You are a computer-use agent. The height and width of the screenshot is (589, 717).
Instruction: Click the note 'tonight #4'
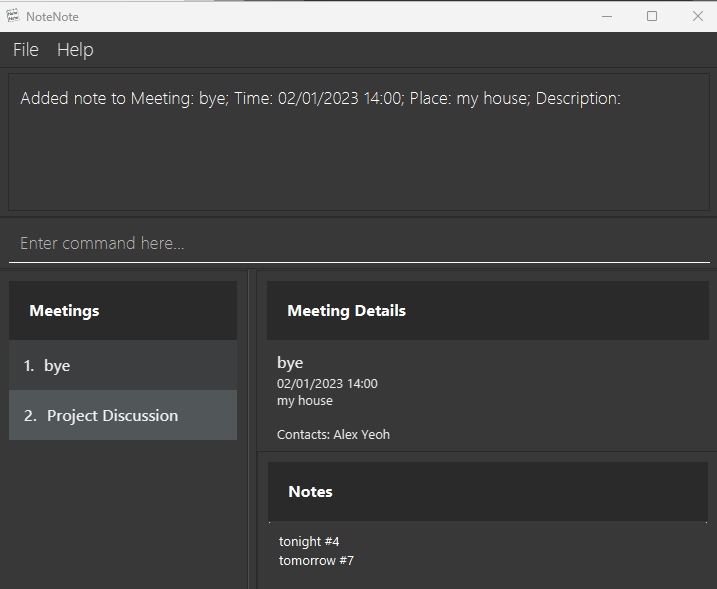309,541
